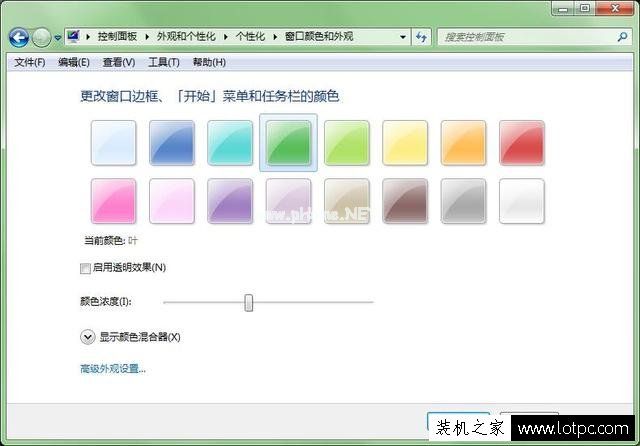The image size is (640, 446).
Task: Click the 颜色浓度 slider thumb
Action: click(x=249, y=302)
